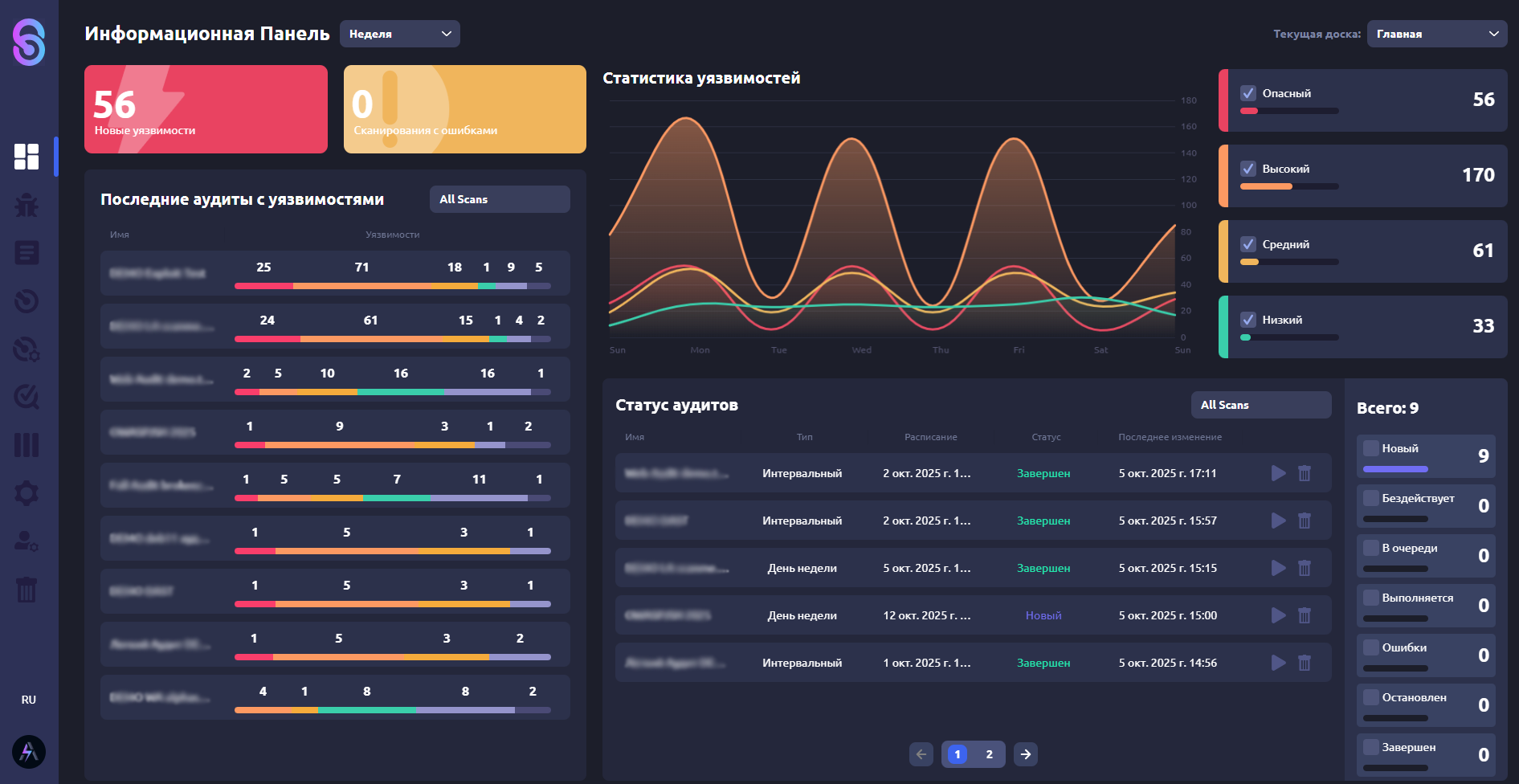Go to page 2 of audits
Viewport: 1519px width, 784px height.
tap(989, 754)
